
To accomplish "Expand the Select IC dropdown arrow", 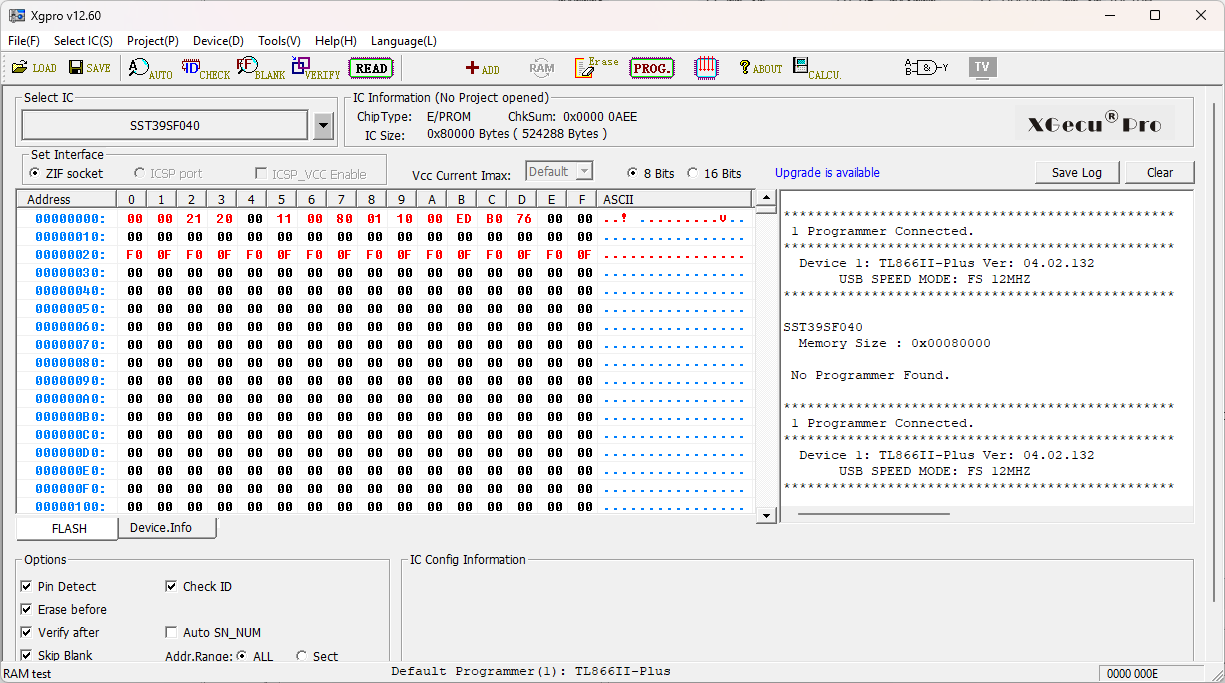I will (323, 126).
